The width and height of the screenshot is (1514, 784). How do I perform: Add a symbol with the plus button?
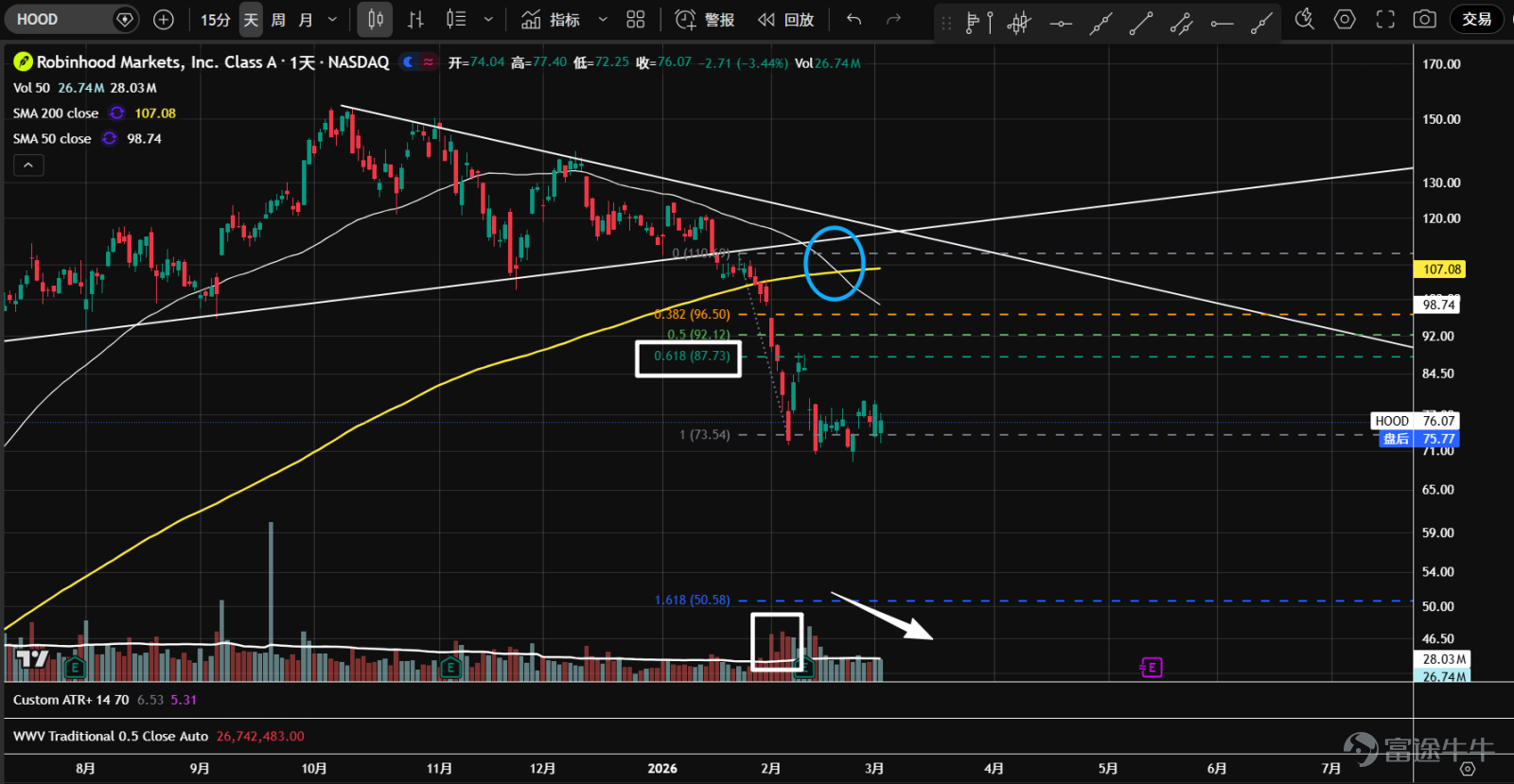[x=164, y=19]
